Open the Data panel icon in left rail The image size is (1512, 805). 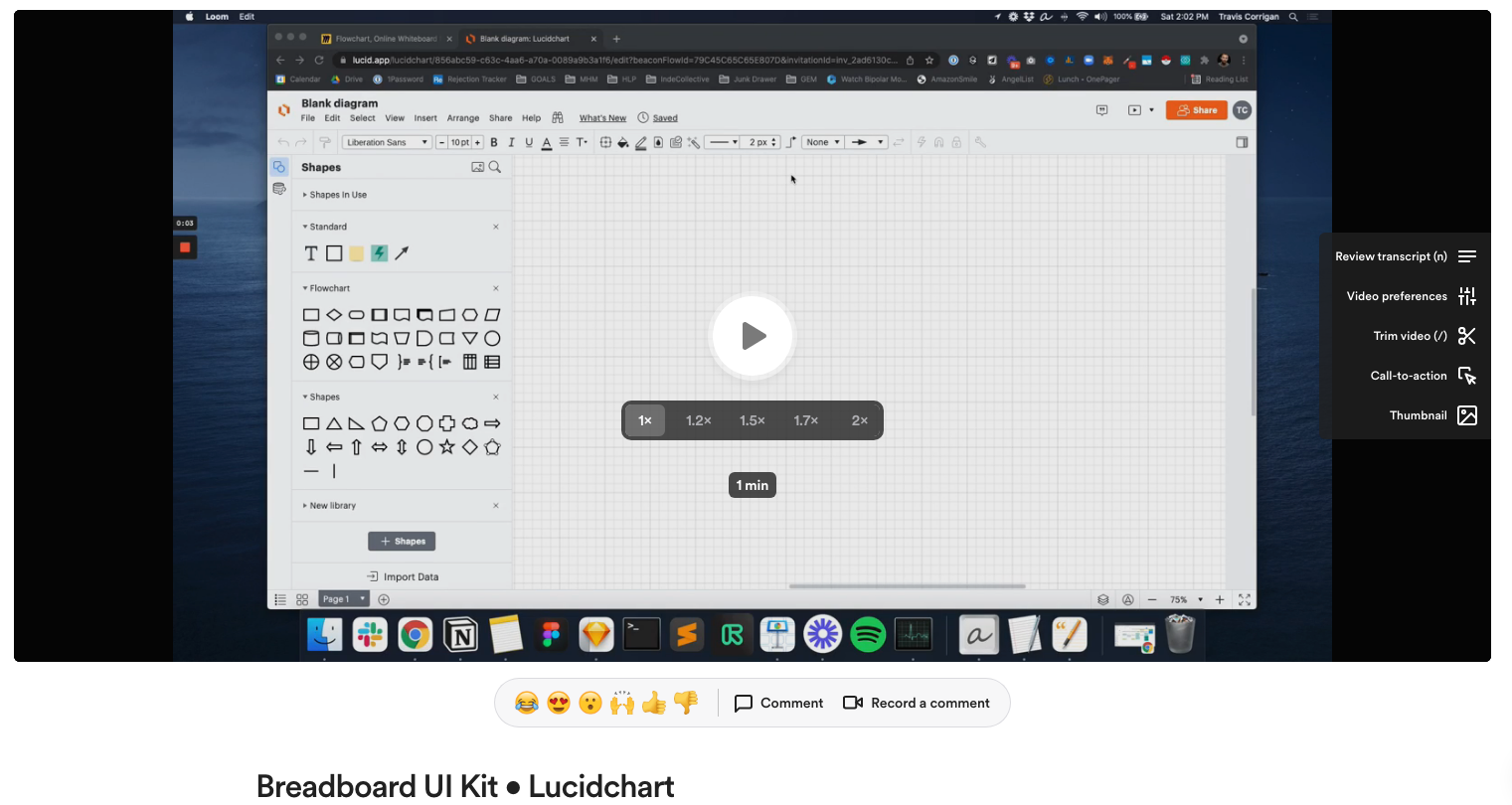[x=279, y=189]
